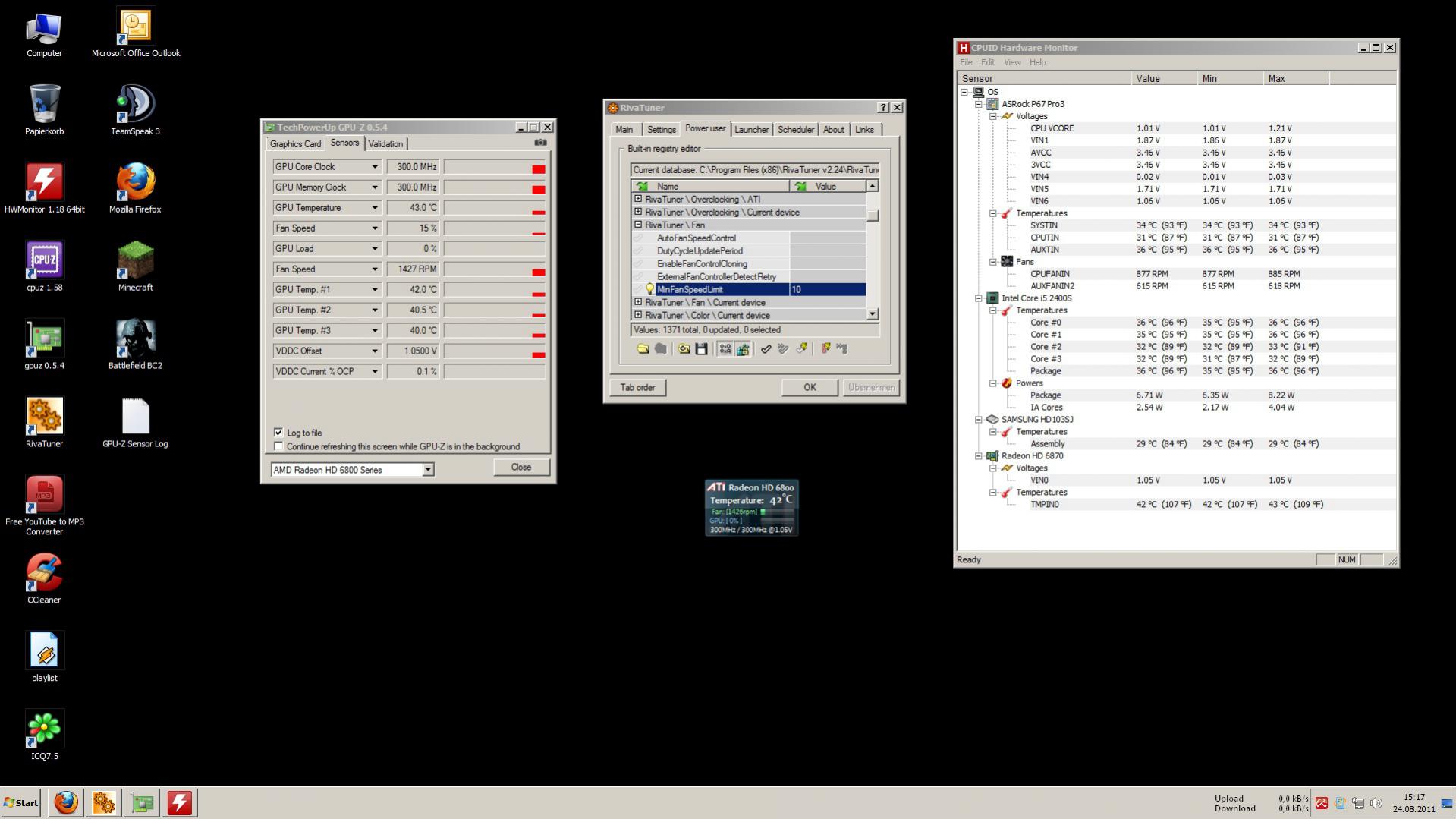Open the ICQ7.5 desktop icon
Image resolution: width=1456 pixels, height=819 pixels.
tap(44, 736)
